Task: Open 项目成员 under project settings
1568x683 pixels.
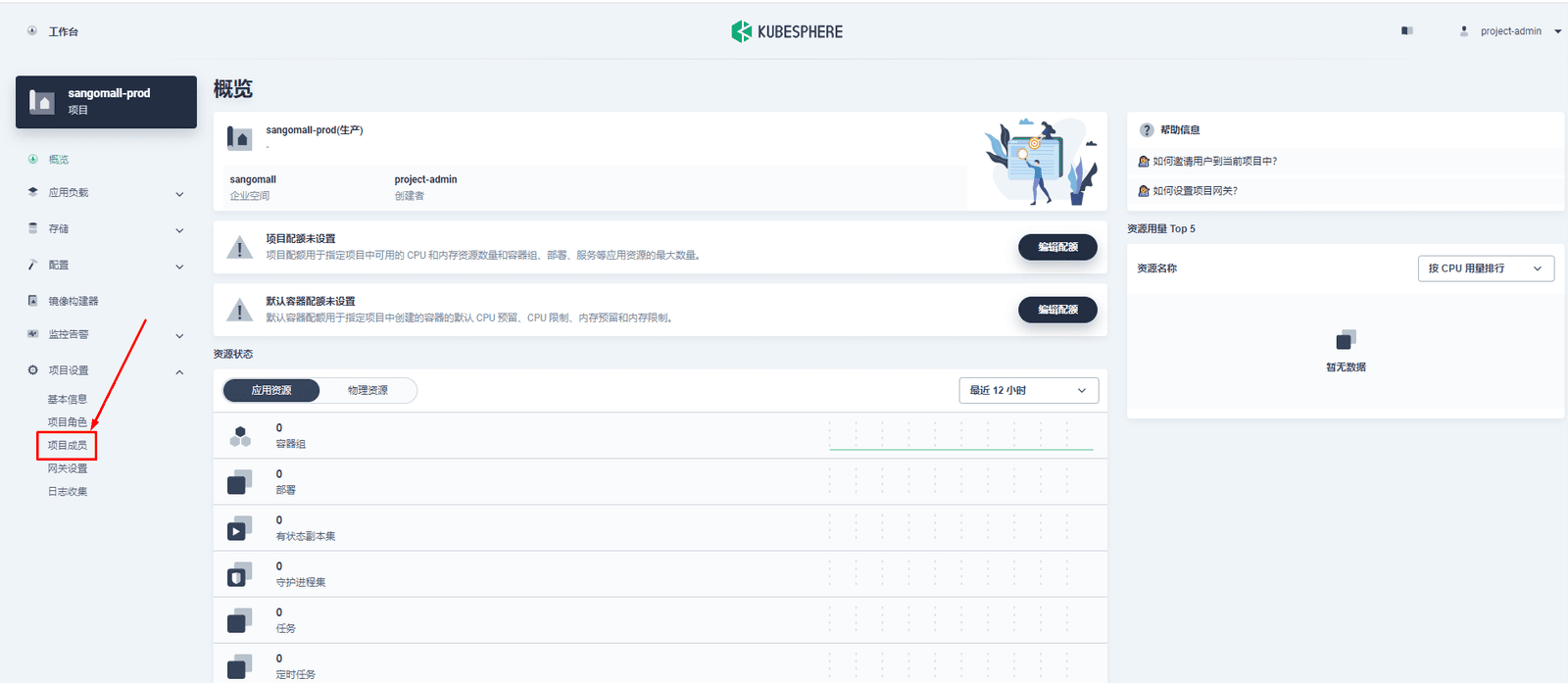Action: point(68,445)
